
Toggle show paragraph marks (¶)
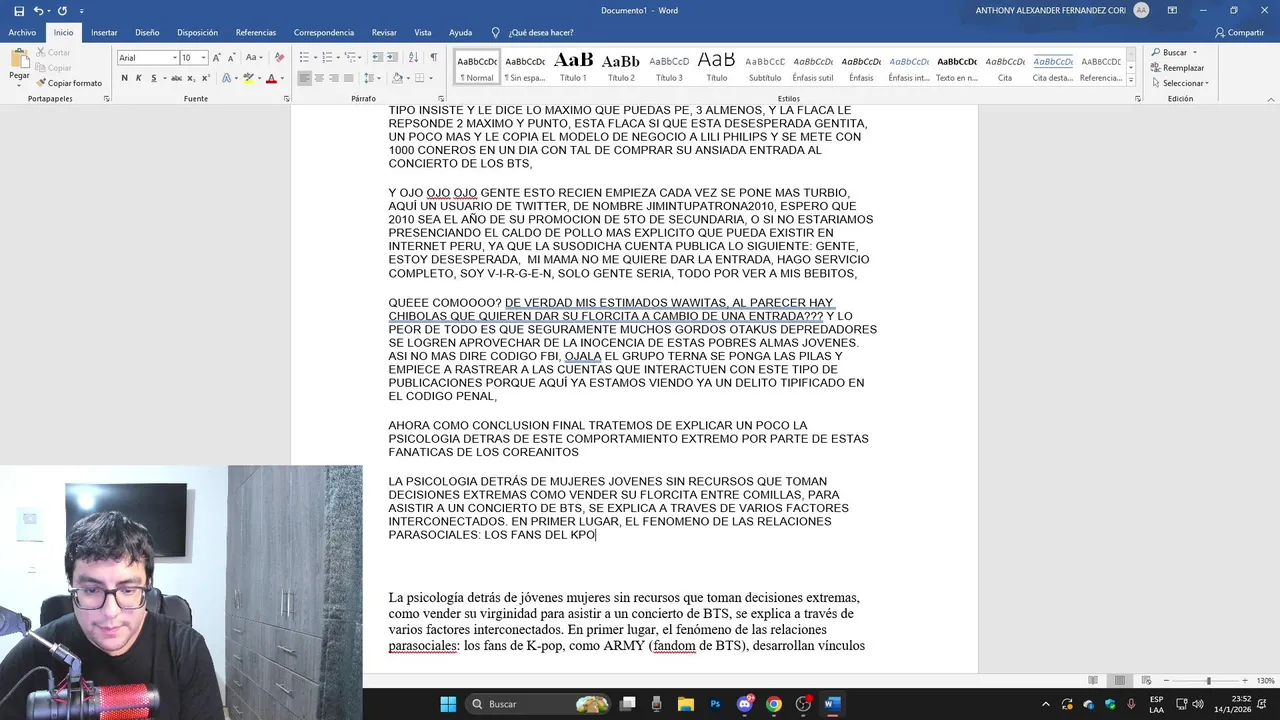coord(433,58)
